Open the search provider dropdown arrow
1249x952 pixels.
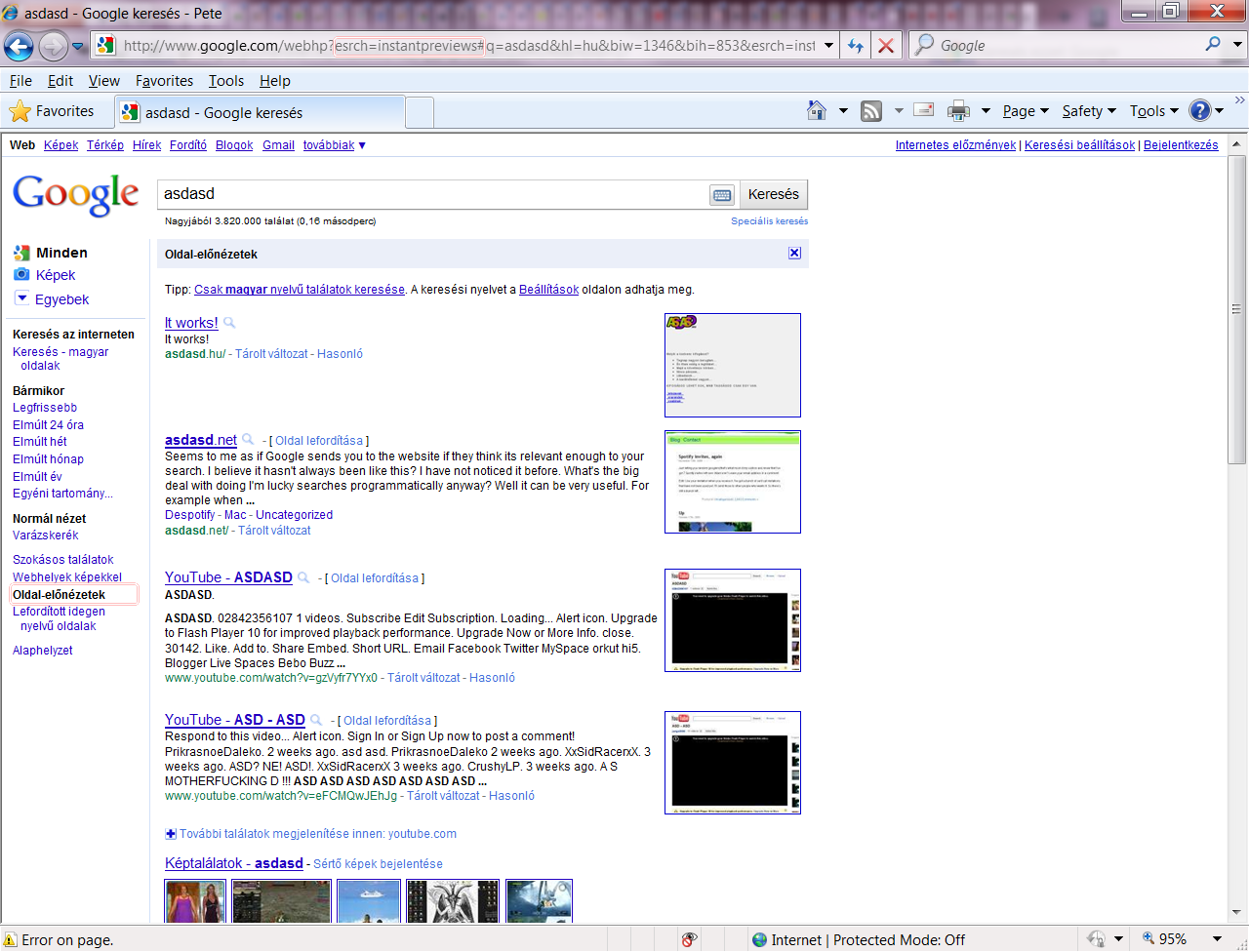pos(1238,45)
